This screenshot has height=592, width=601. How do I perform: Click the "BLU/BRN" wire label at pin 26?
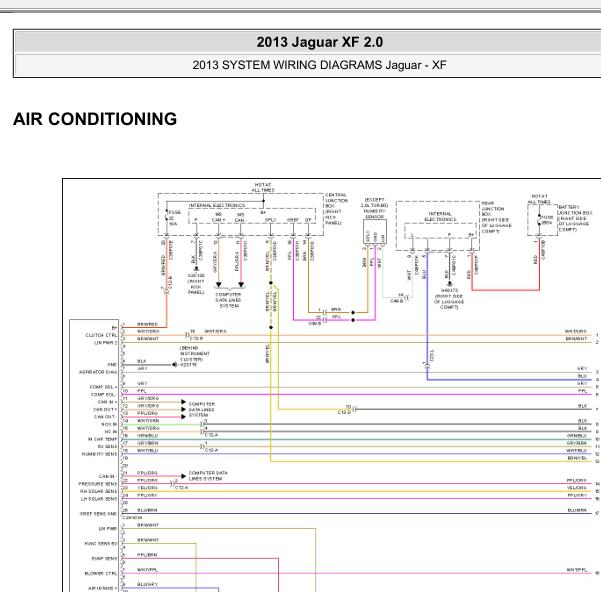147,510
